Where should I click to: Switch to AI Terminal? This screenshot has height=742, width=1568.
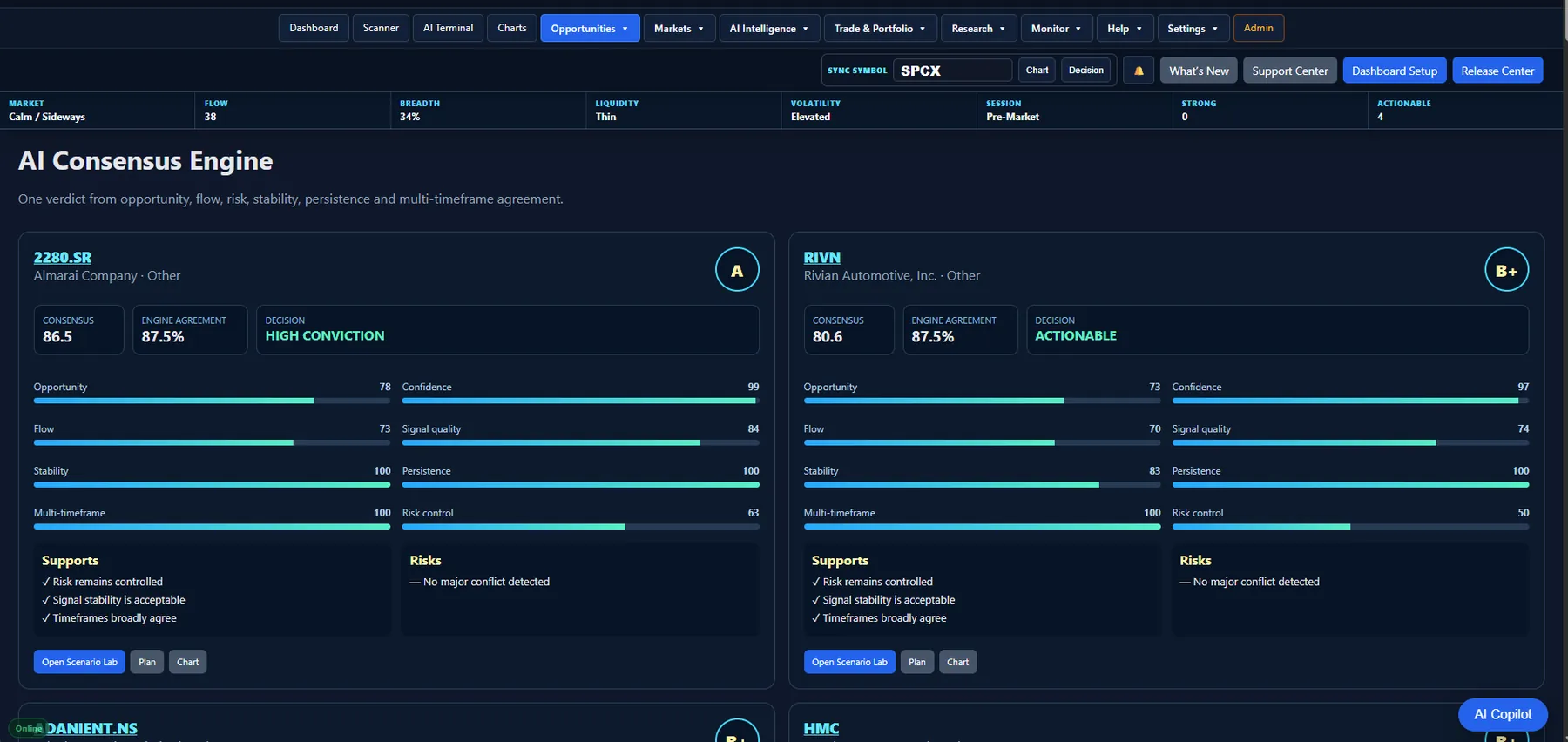click(448, 28)
